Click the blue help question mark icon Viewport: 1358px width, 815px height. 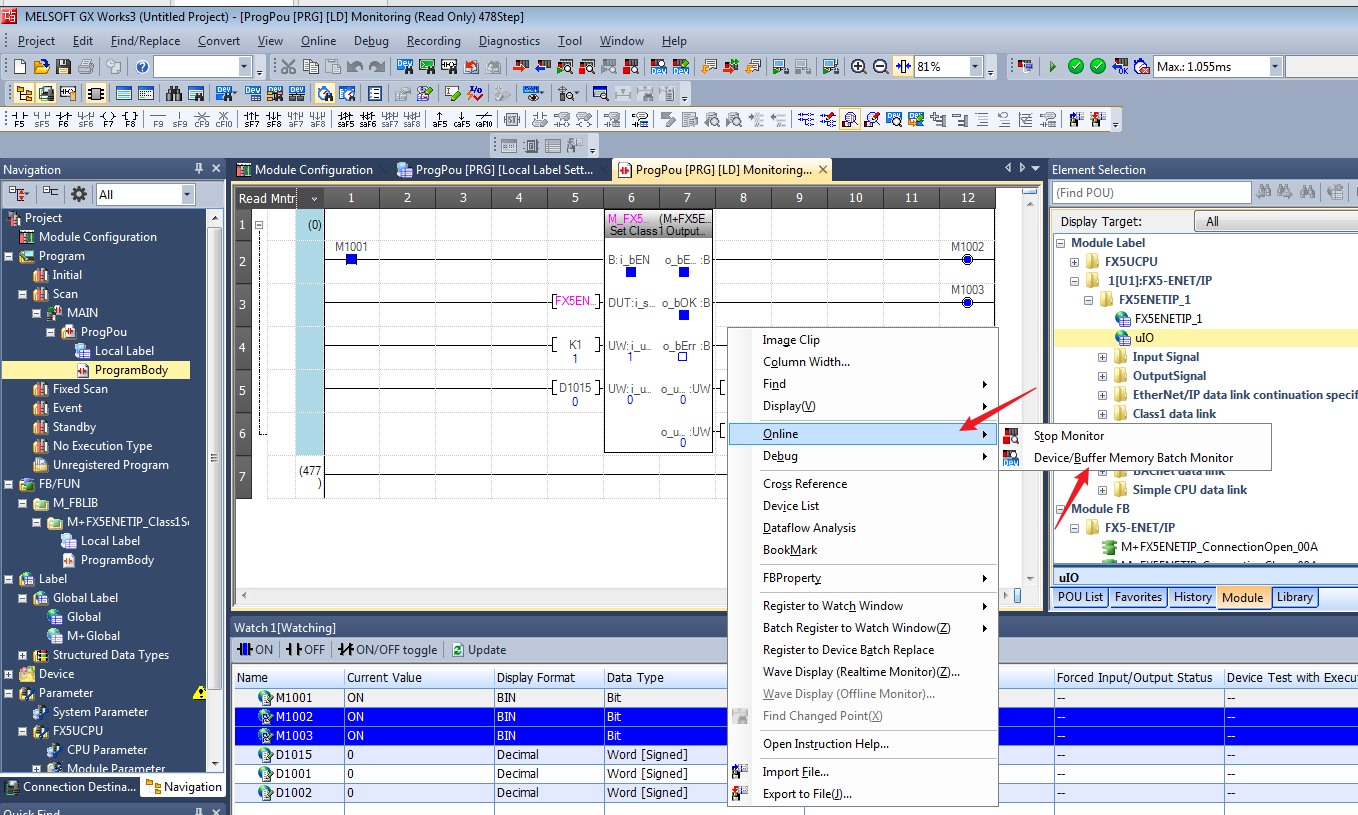click(142, 67)
